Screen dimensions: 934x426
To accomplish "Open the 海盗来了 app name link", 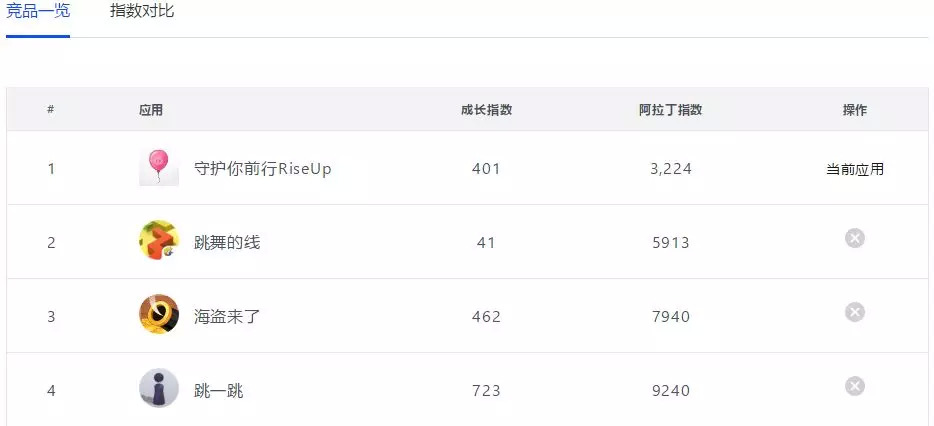I will (x=227, y=317).
